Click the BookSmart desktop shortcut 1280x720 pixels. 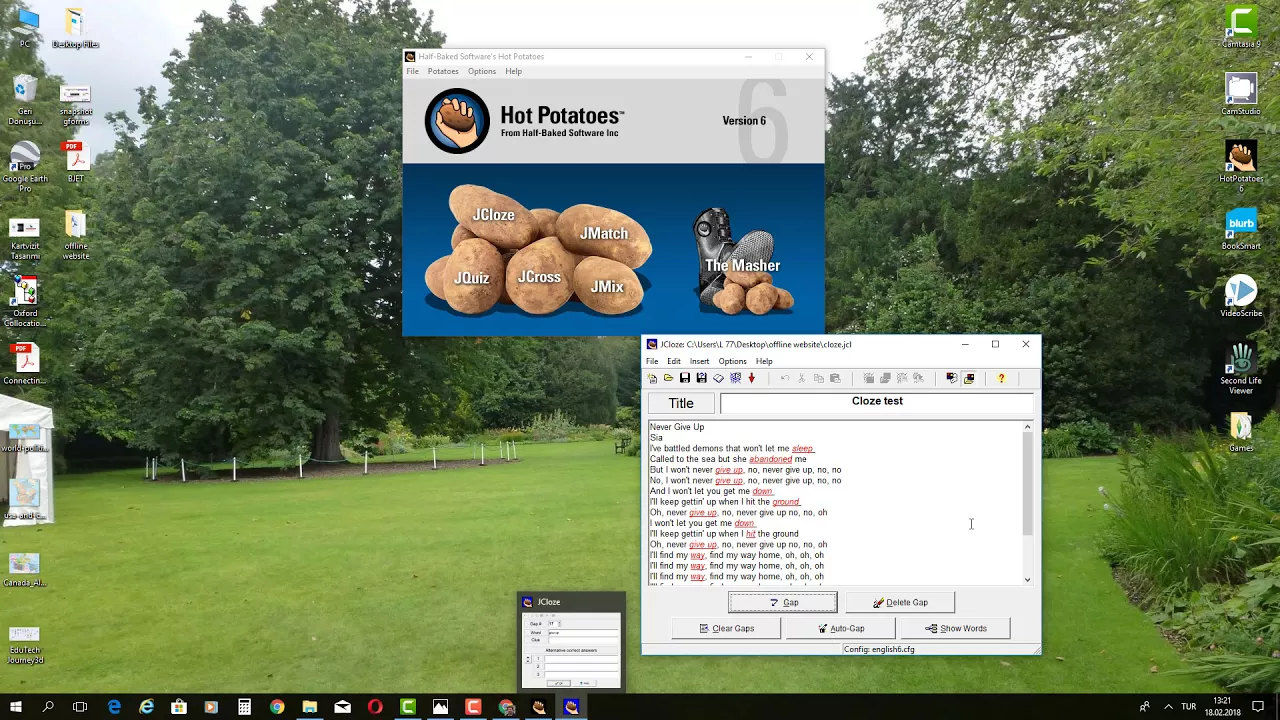(x=1241, y=229)
